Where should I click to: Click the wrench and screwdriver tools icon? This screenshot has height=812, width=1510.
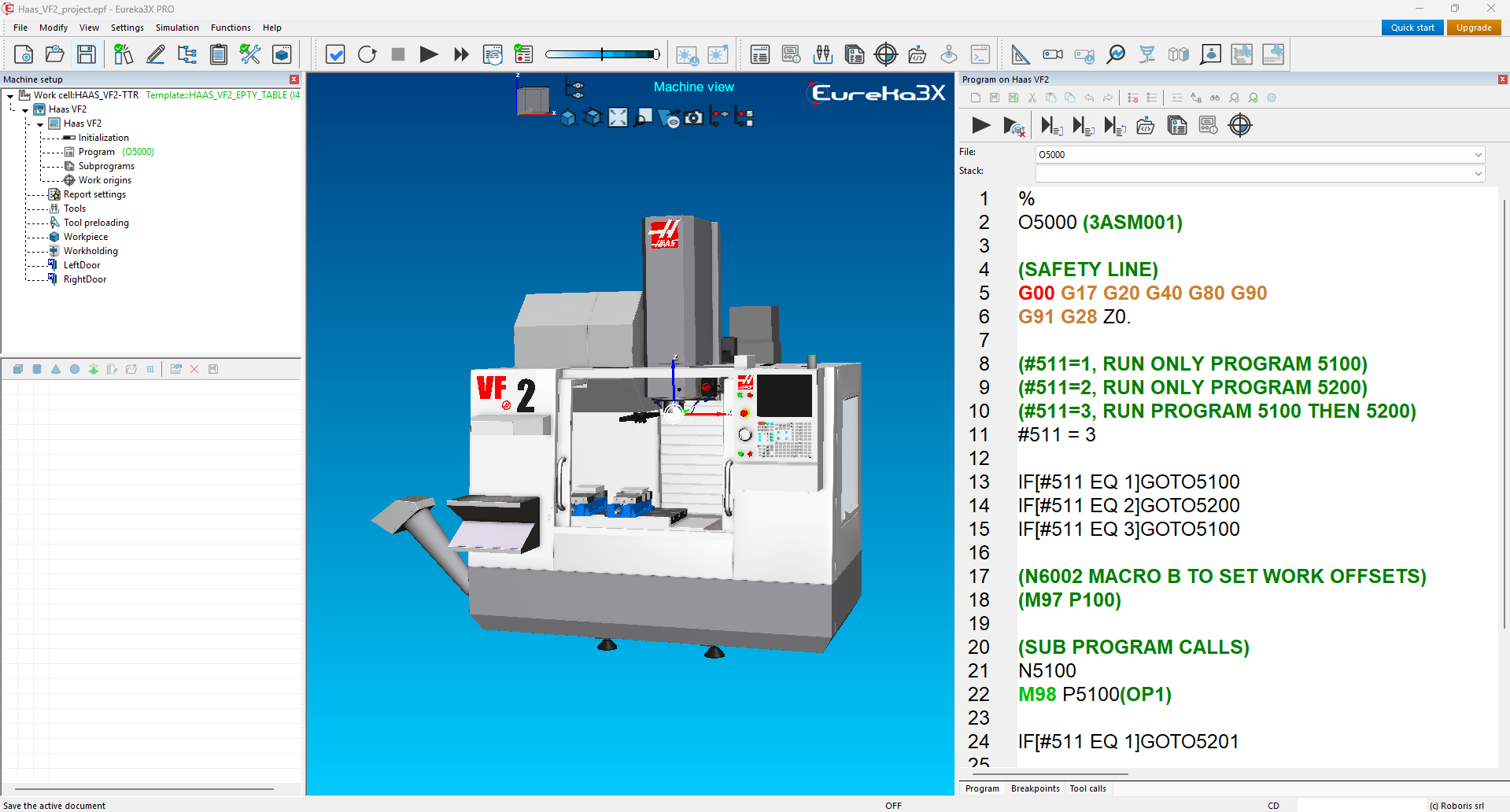250,54
